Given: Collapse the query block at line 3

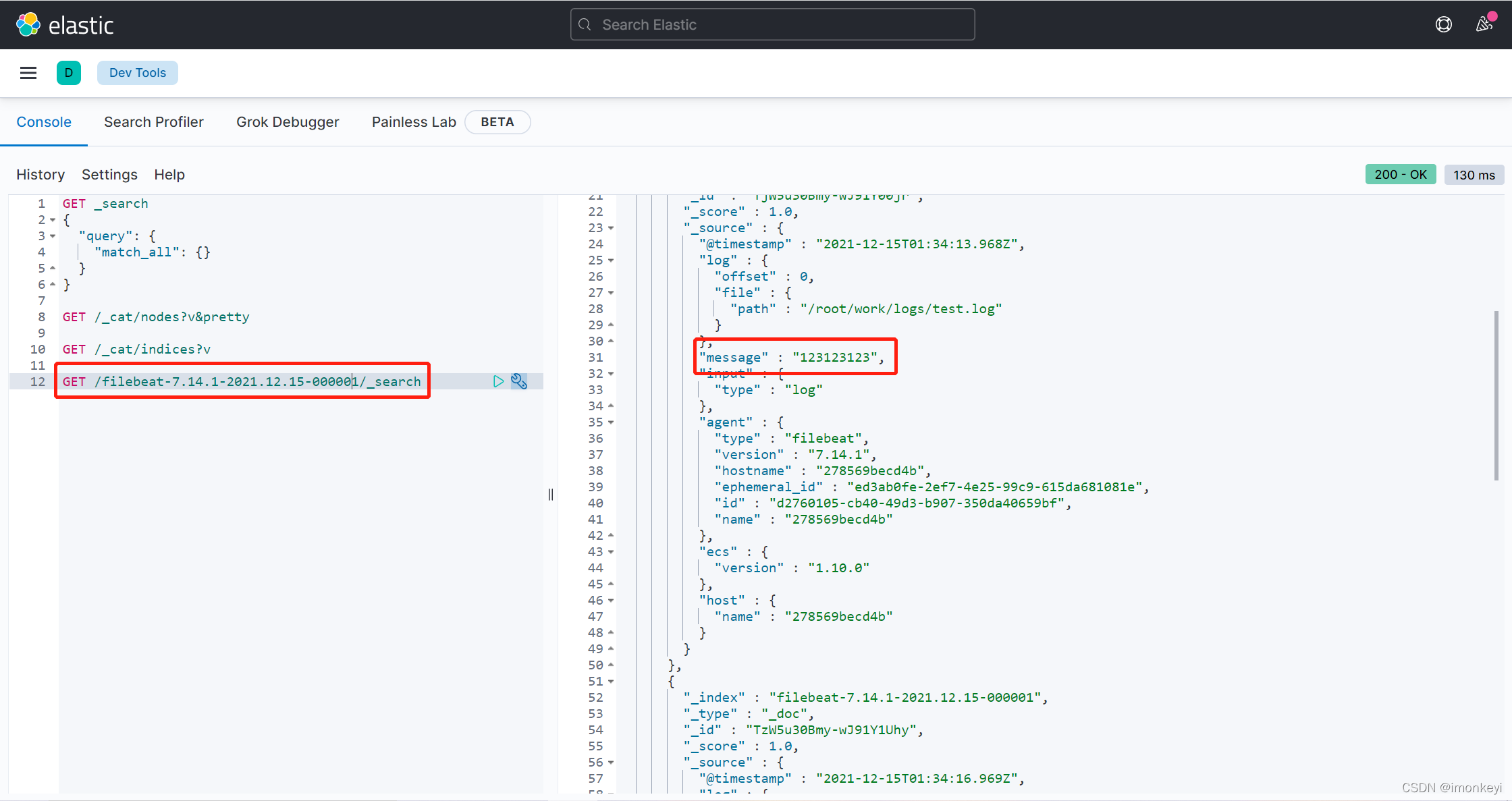Looking at the screenshot, I should tap(53, 236).
